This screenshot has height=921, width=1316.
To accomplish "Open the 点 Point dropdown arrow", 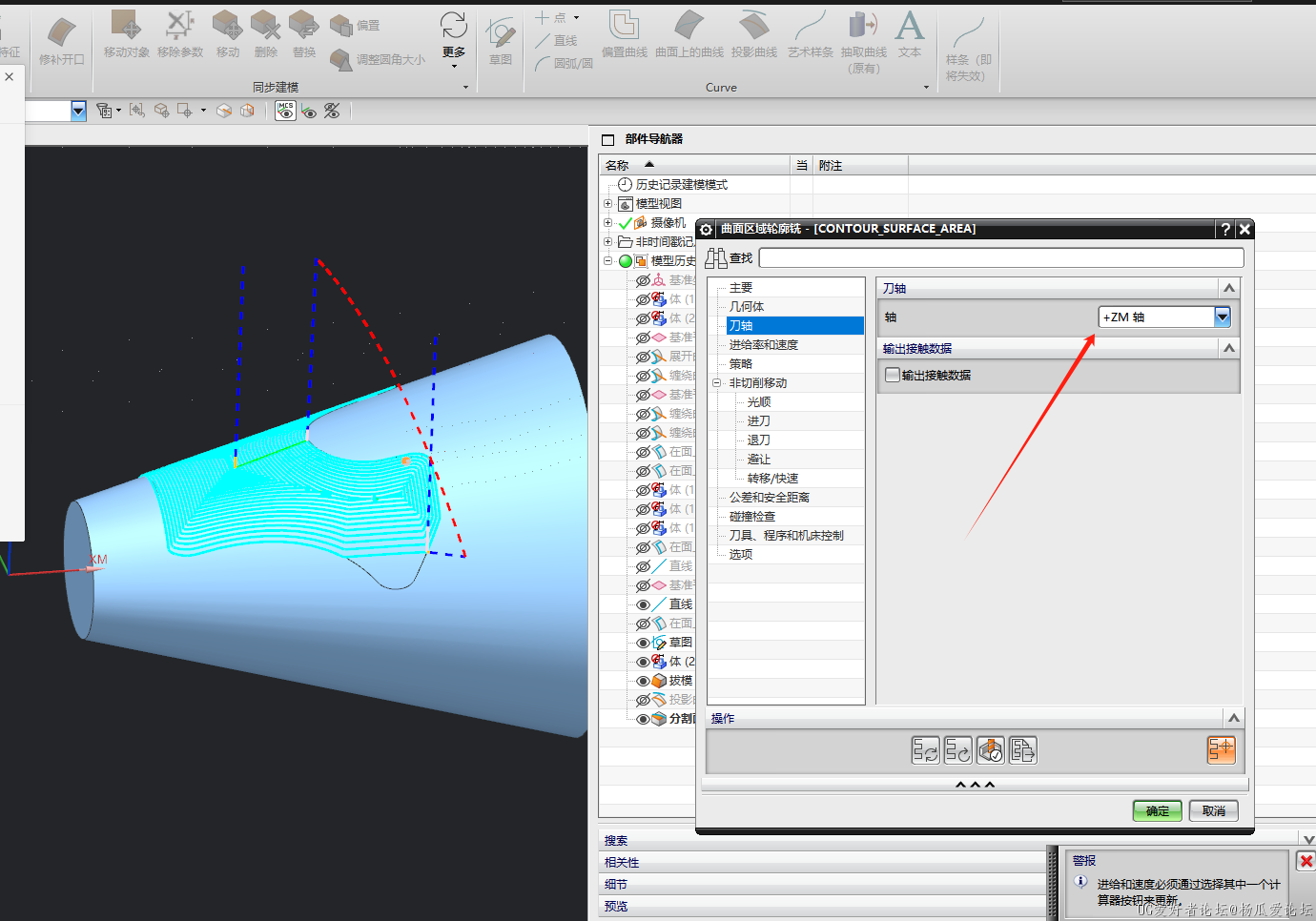I will (576, 18).
